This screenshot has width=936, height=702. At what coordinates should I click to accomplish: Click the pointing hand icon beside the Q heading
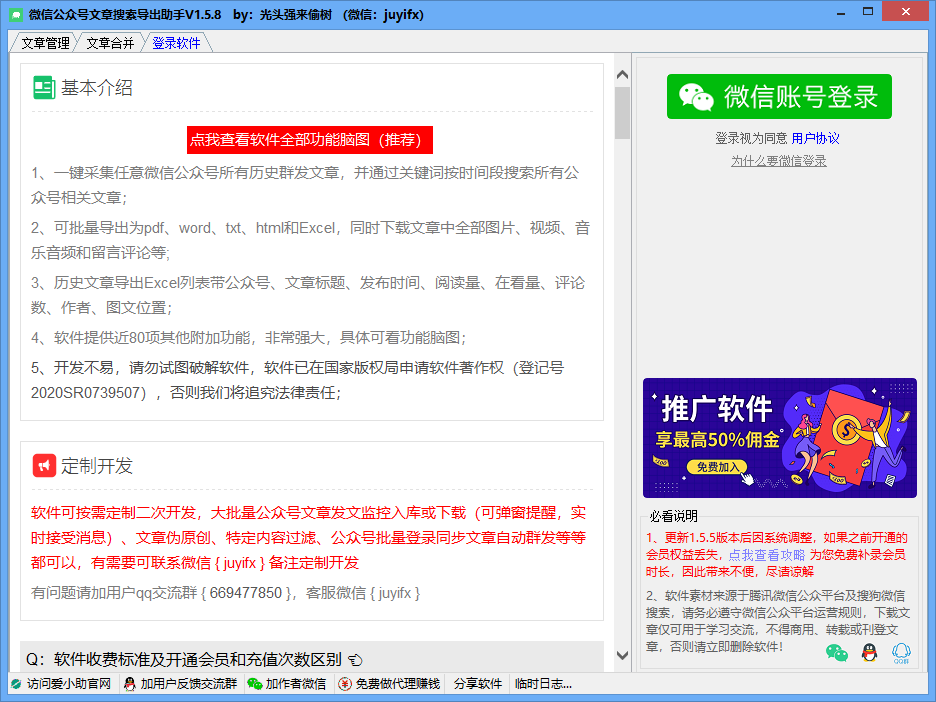355,660
